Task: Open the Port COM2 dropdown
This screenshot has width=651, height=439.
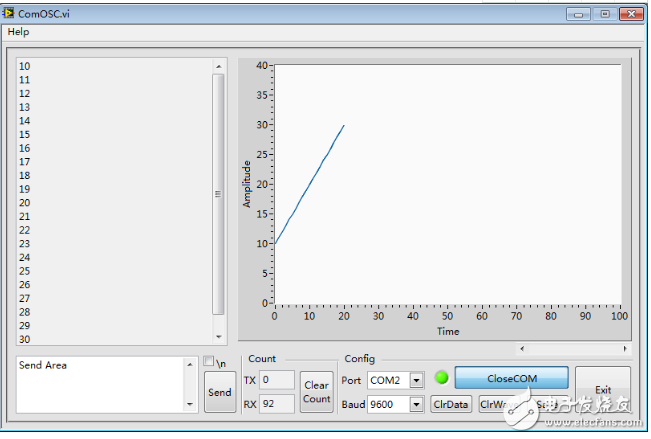Action: (416, 380)
